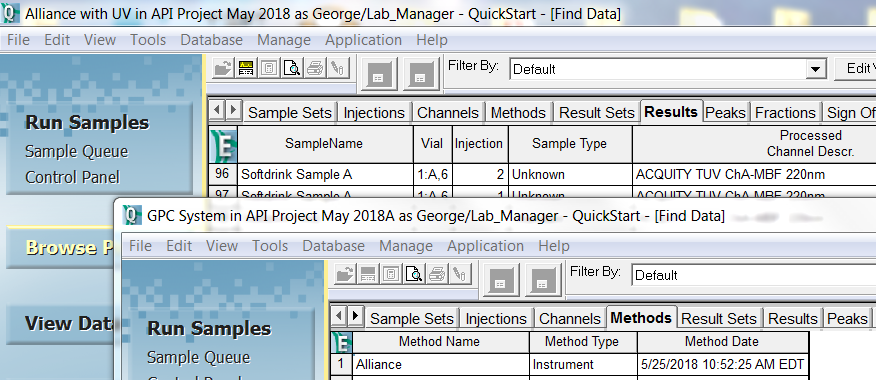
Task: Switch to Methods tab in Alliance window
Action: [x=518, y=113]
